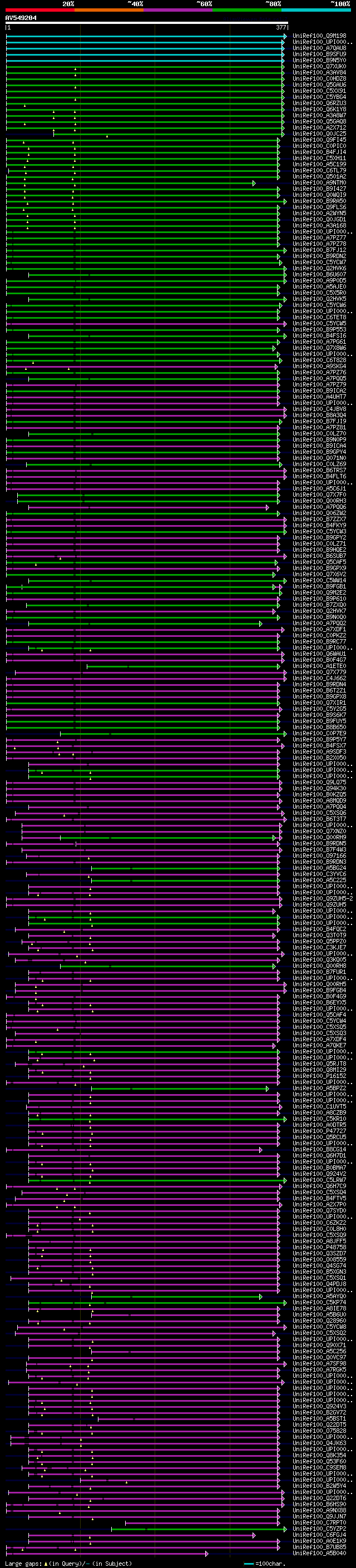Open hit UniRef100_A3AV84 label
This screenshot has height=1568, width=356.
click(319, 72)
